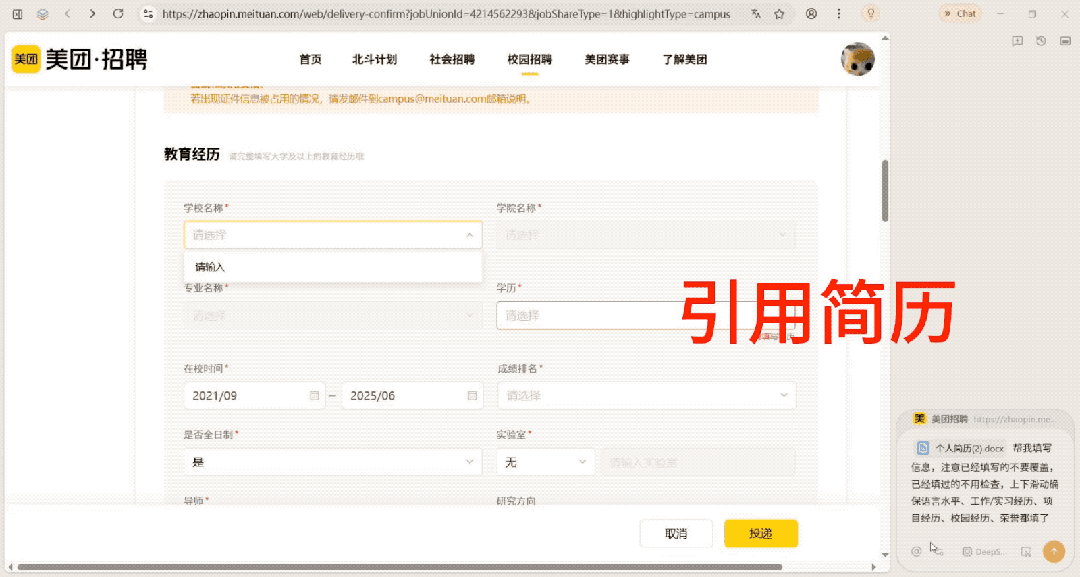Open chat history in side panel
Image resolution: width=1080 pixels, height=577 pixels.
pyautogui.click(x=1041, y=41)
